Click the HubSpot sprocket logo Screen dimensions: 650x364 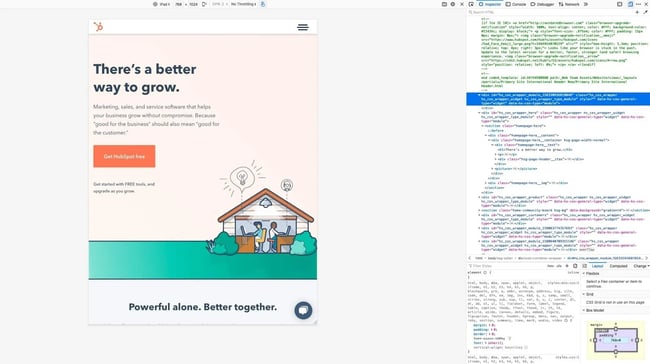click(x=98, y=27)
